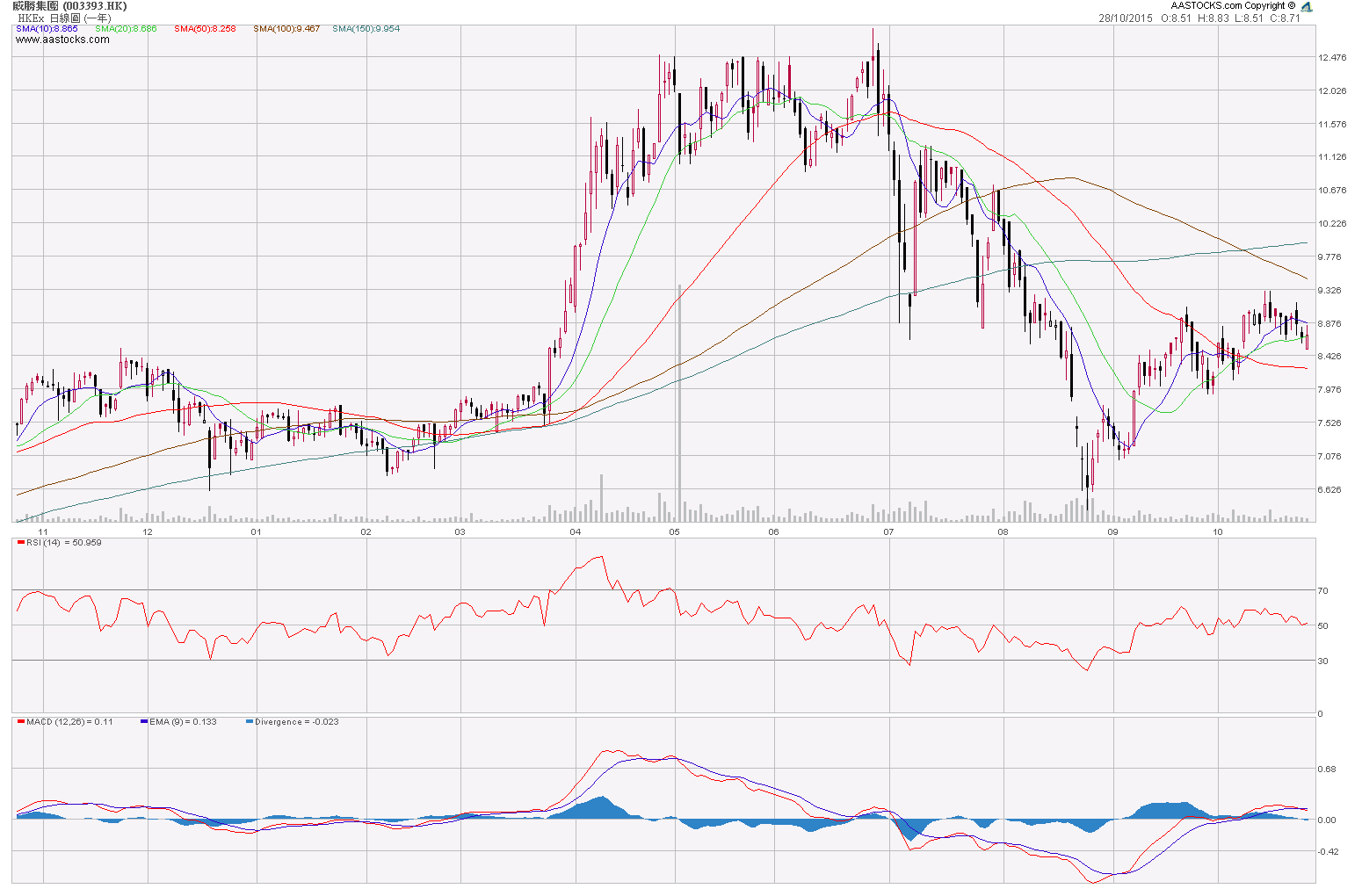
Task: Select the SMA(100):9.467 legend label
Action: click(x=286, y=29)
